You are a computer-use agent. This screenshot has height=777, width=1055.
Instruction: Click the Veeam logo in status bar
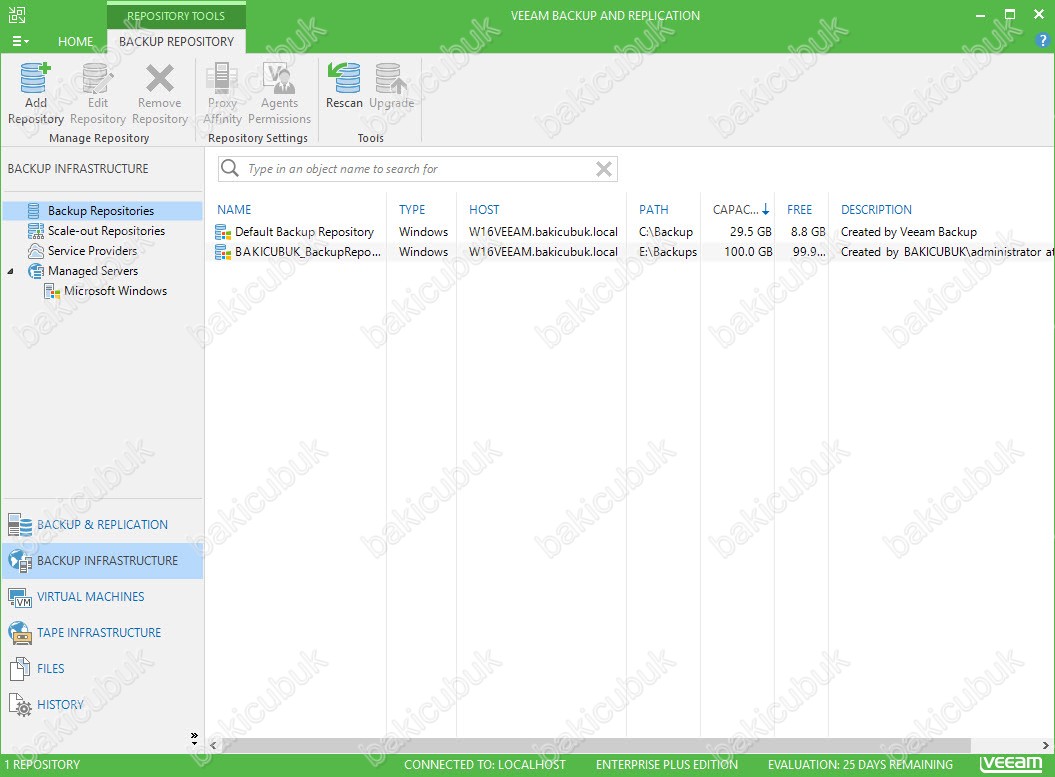point(1011,764)
